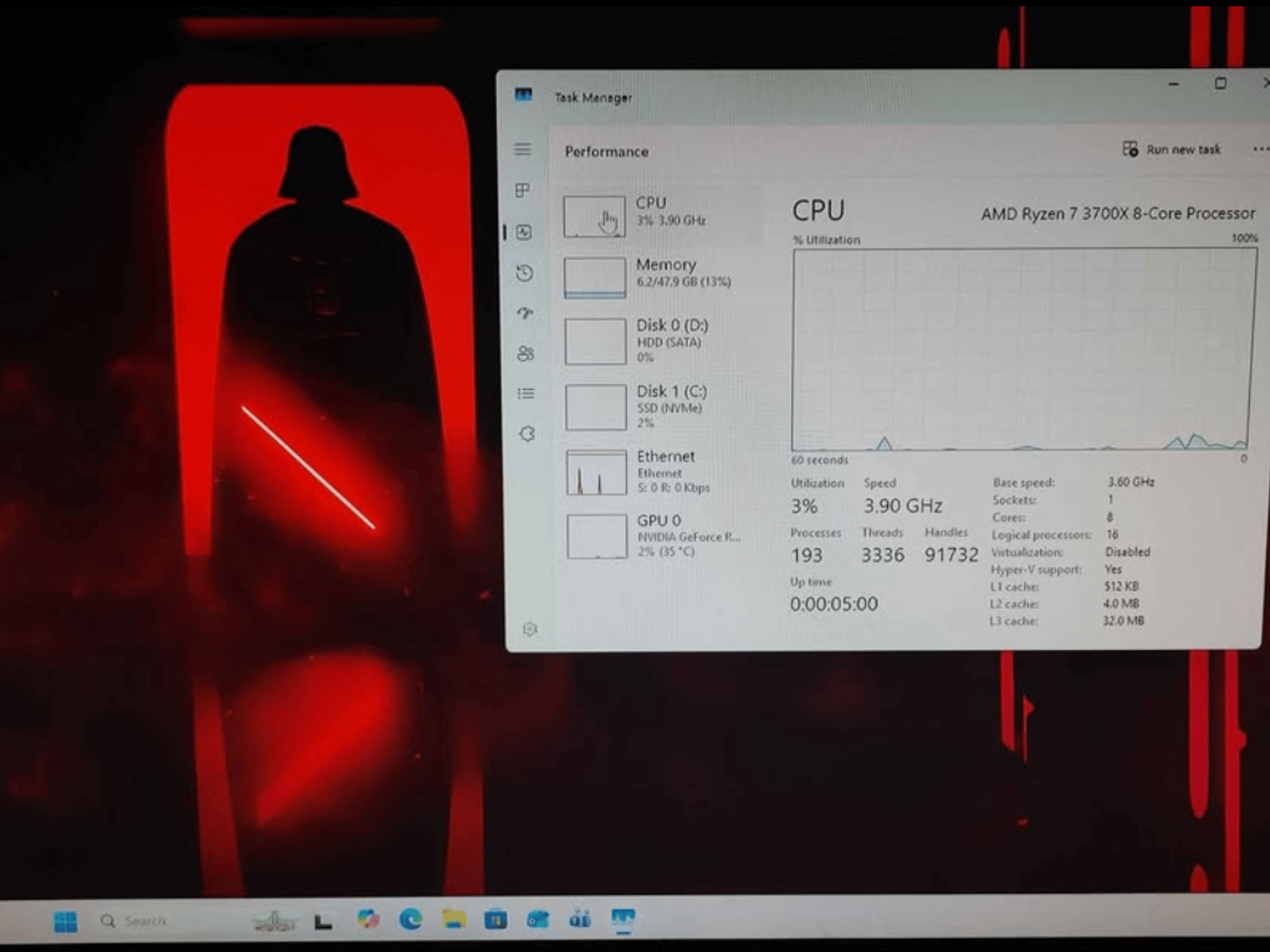Select the Ethernet performance entry
The width and height of the screenshot is (1270, 952).
(662, 472)
